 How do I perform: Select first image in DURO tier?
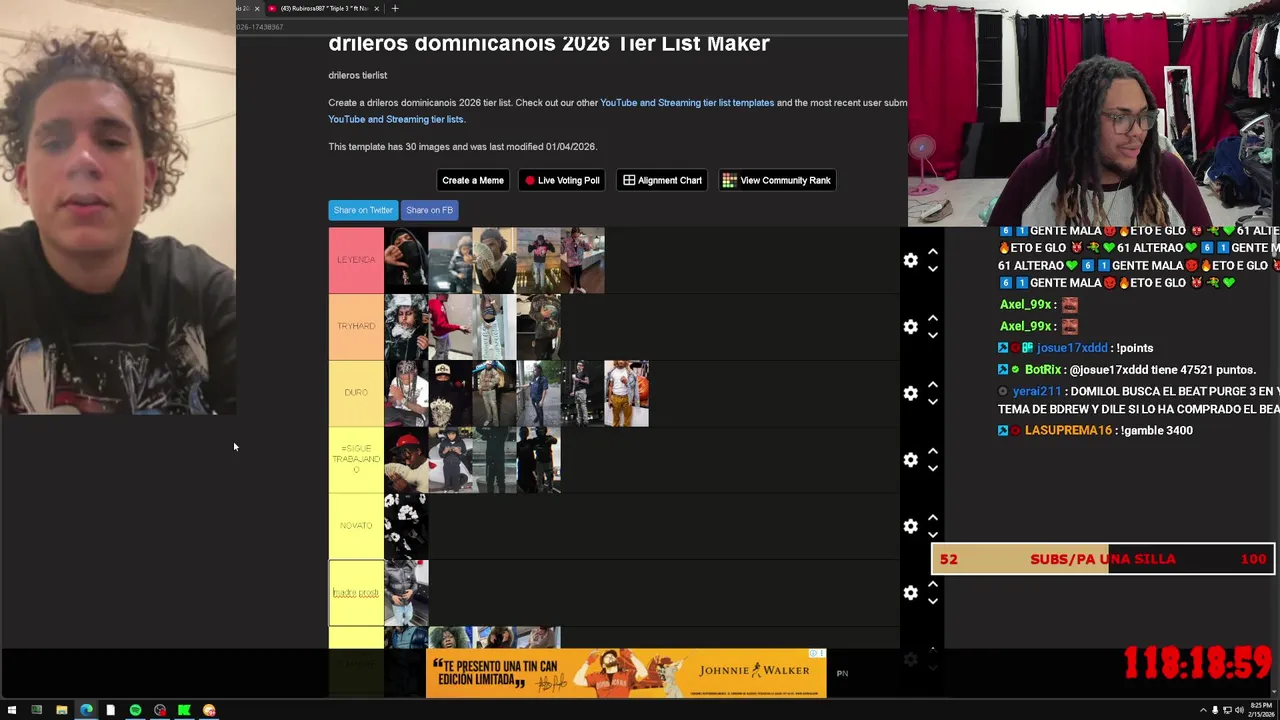[x=406, y=393]
